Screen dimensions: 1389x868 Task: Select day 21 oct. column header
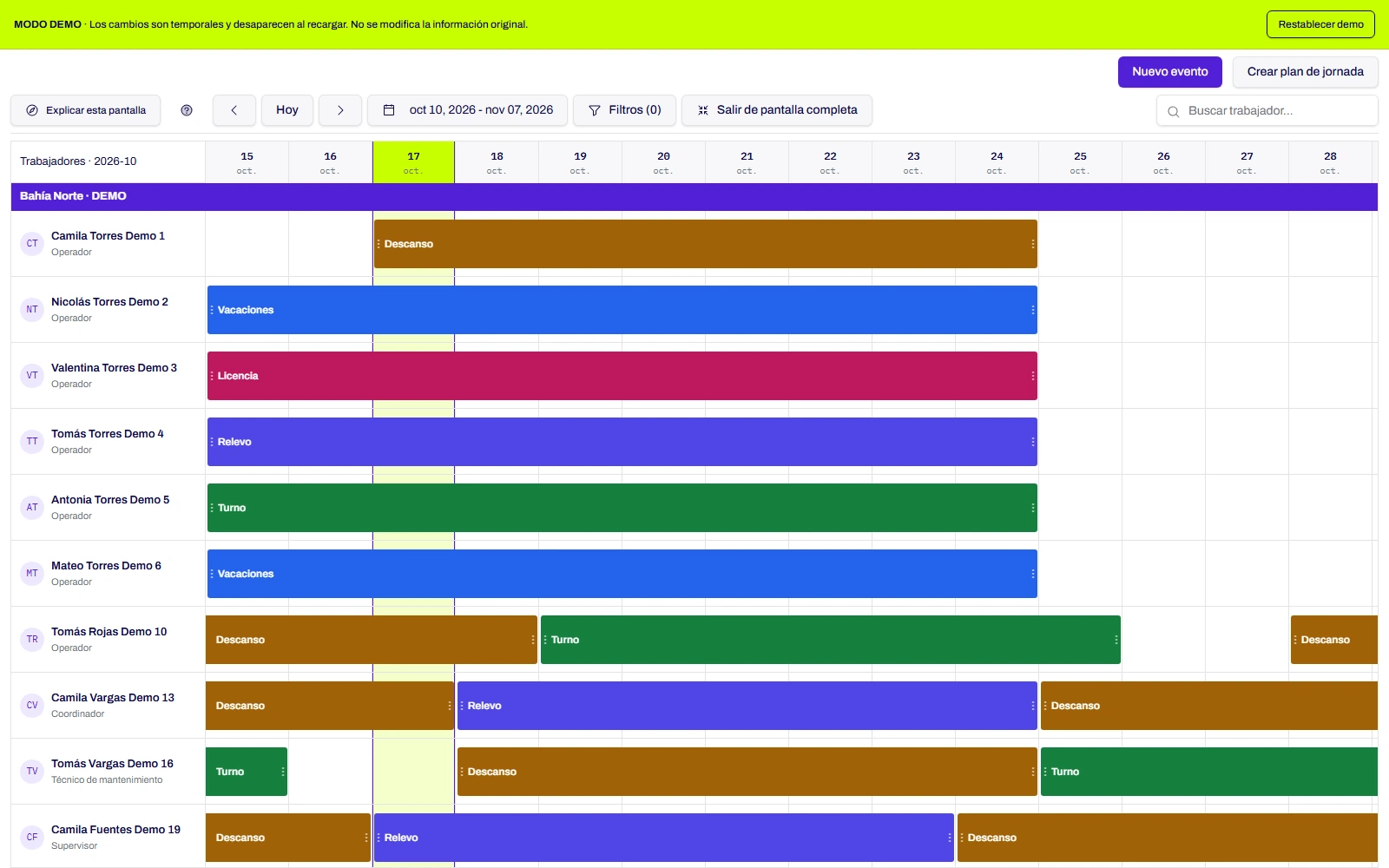pos(747,162)
